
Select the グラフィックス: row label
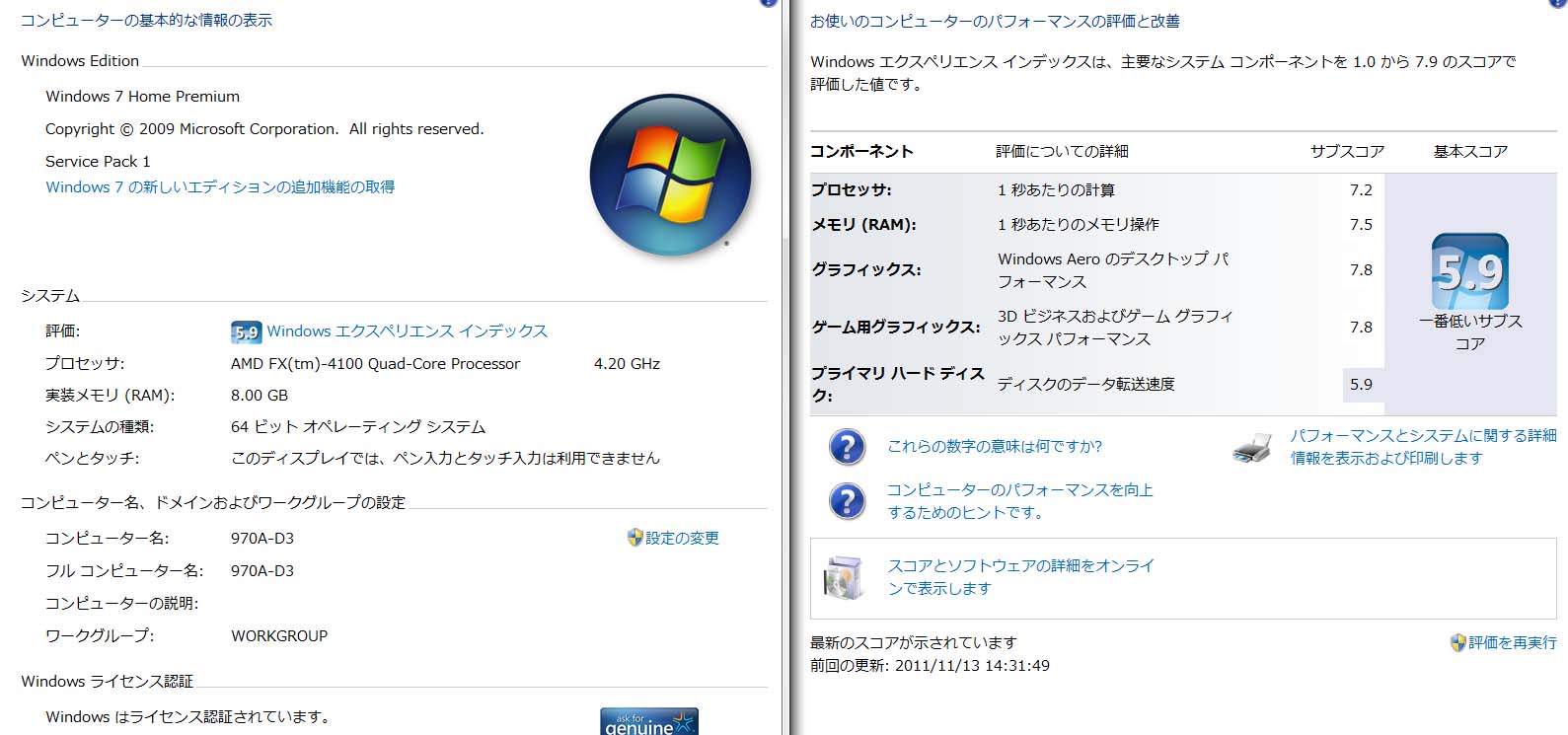point(865,269)
